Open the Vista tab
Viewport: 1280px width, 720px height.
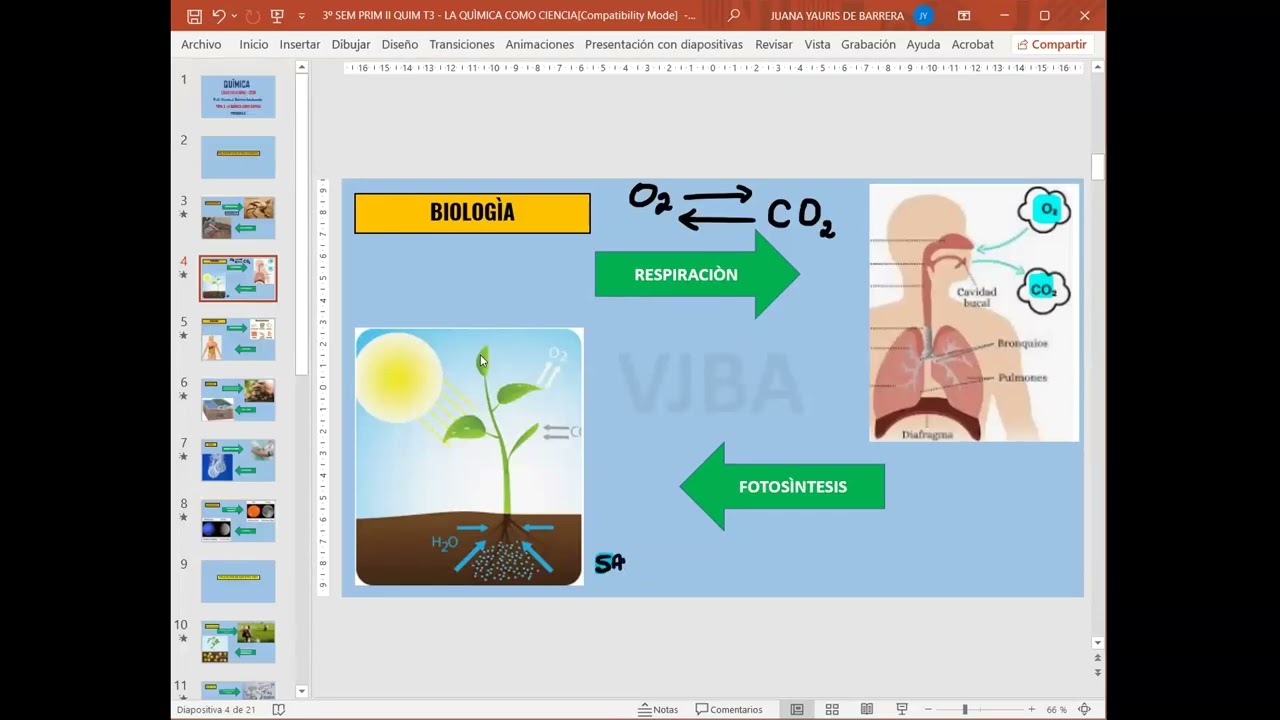point(818,45)
